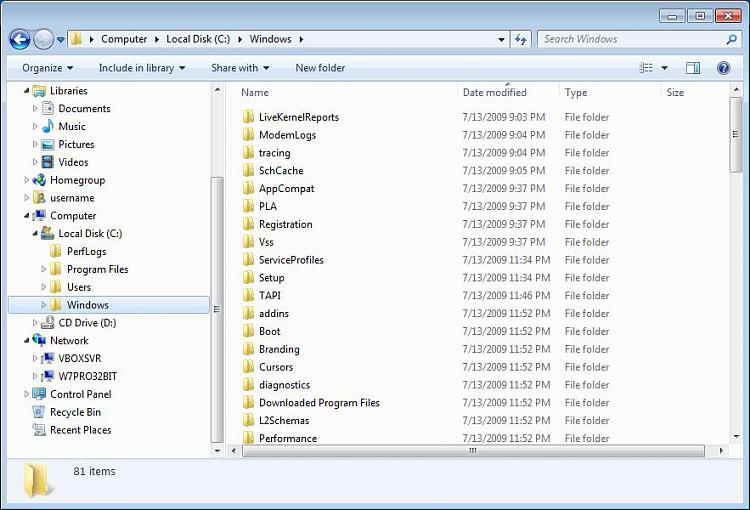Collapse the Computer tree node

(x=26, y=216)
